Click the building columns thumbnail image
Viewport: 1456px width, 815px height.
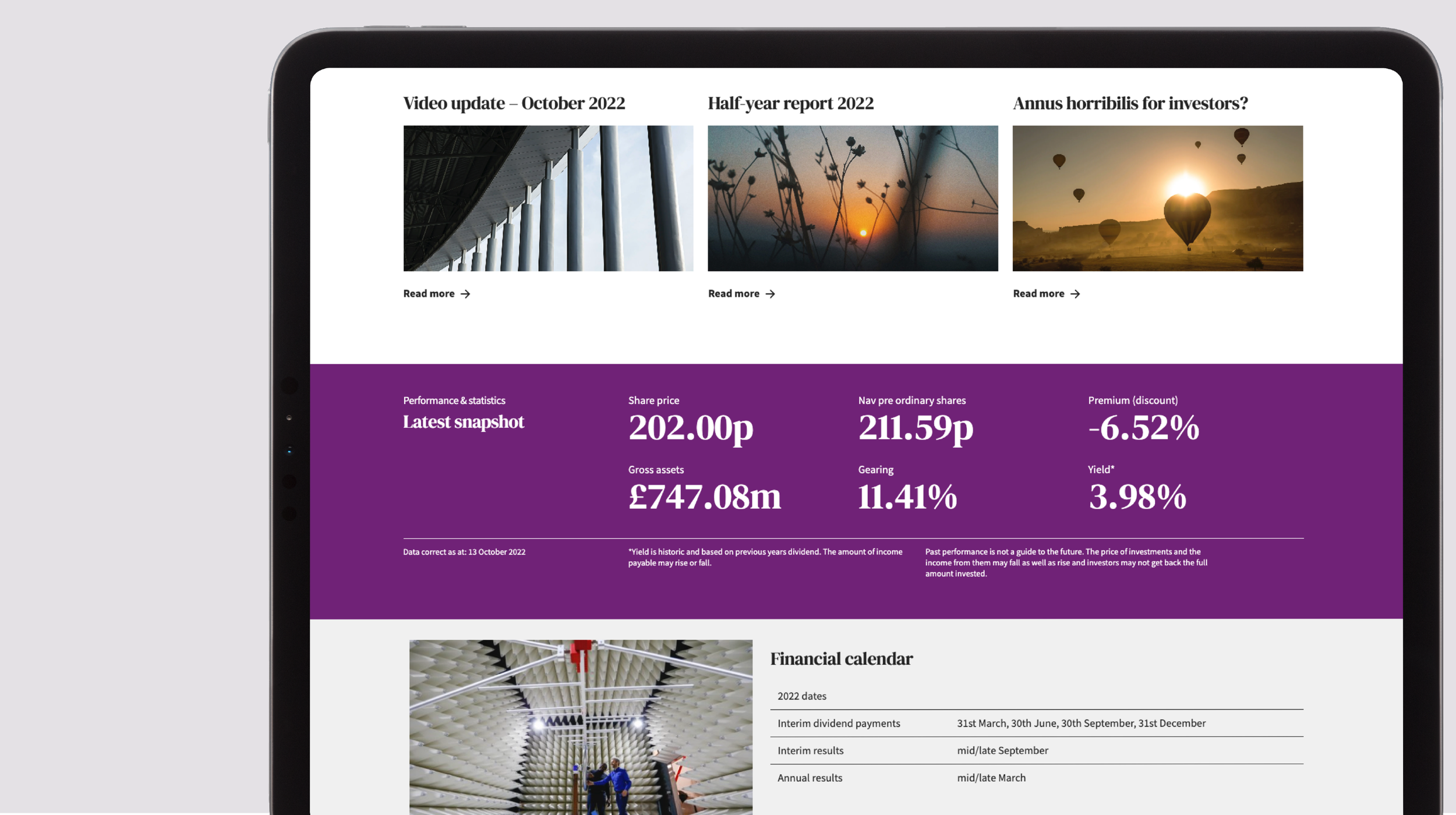pos(548,198)
